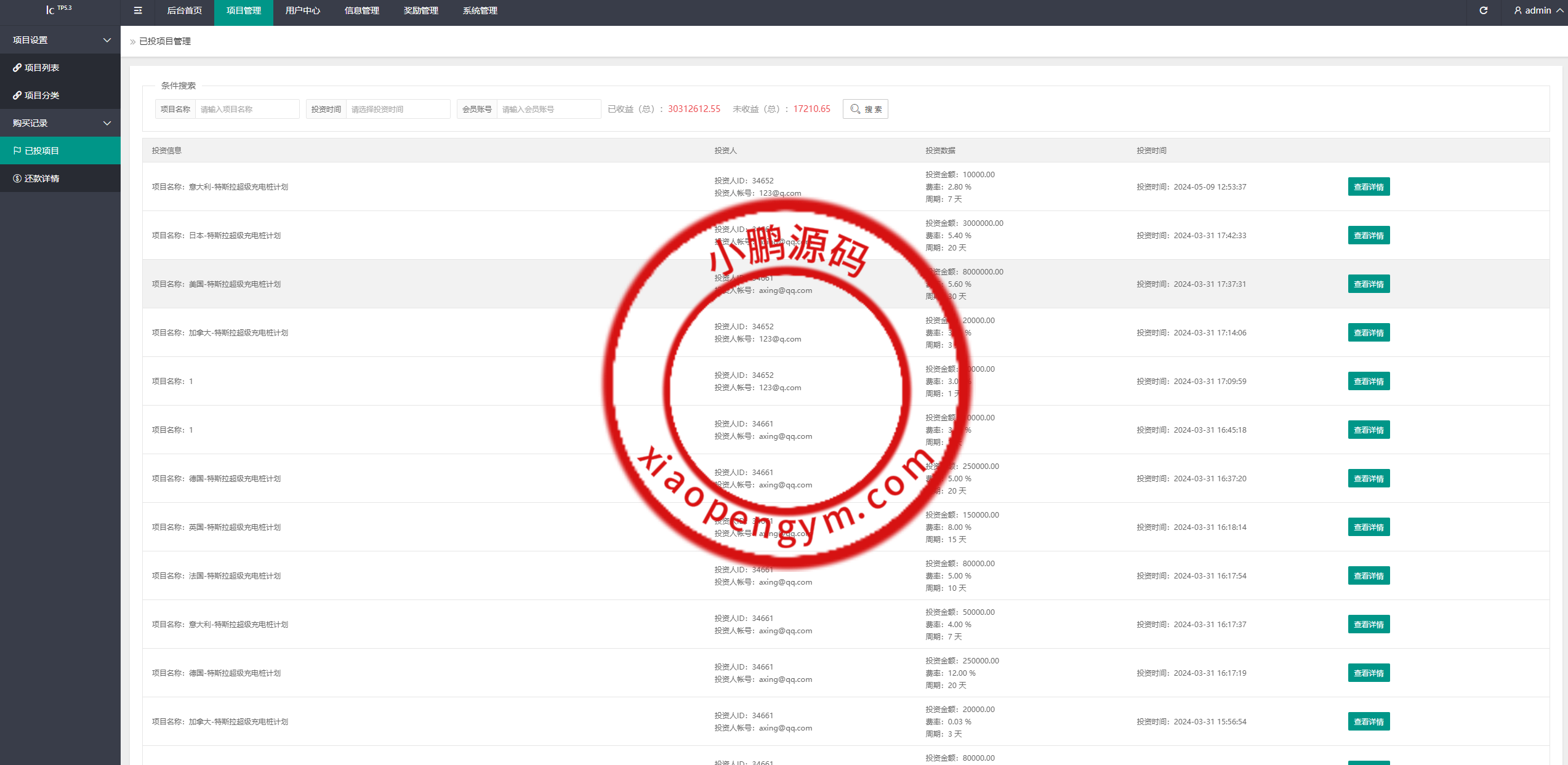
Task: Click the refresh icon in top bar
Action: [1484, 10]
